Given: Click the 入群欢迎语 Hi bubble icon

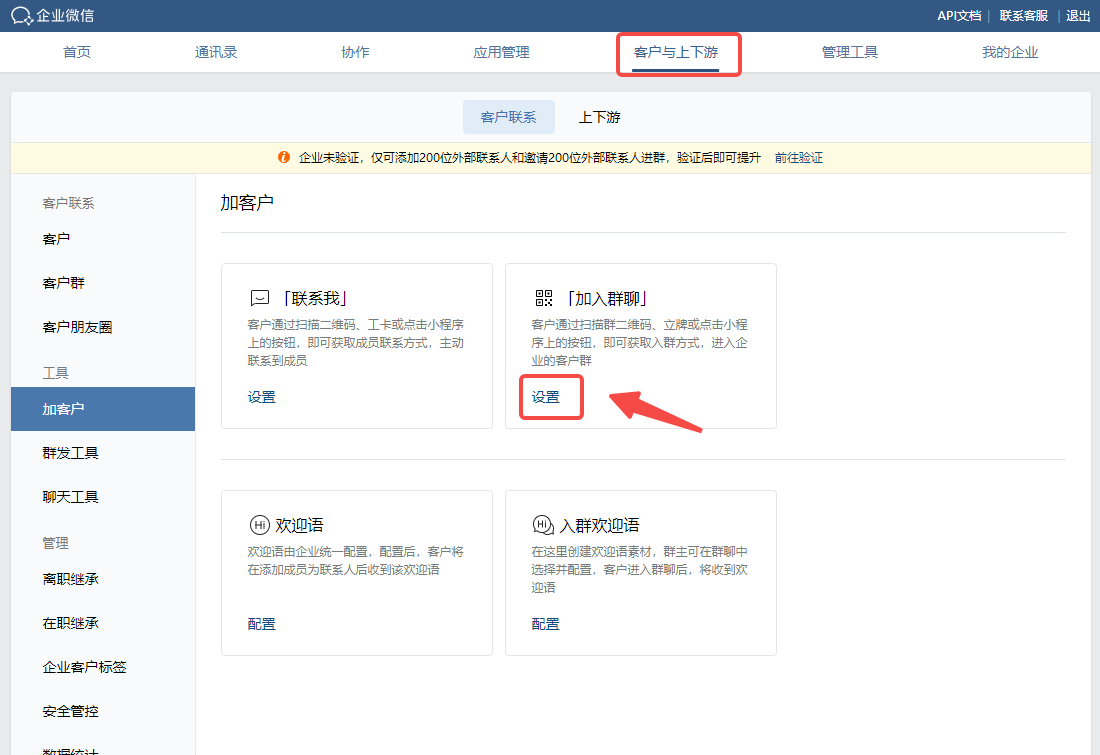Looking at the screenshot, I should click(x=543, y=525).
